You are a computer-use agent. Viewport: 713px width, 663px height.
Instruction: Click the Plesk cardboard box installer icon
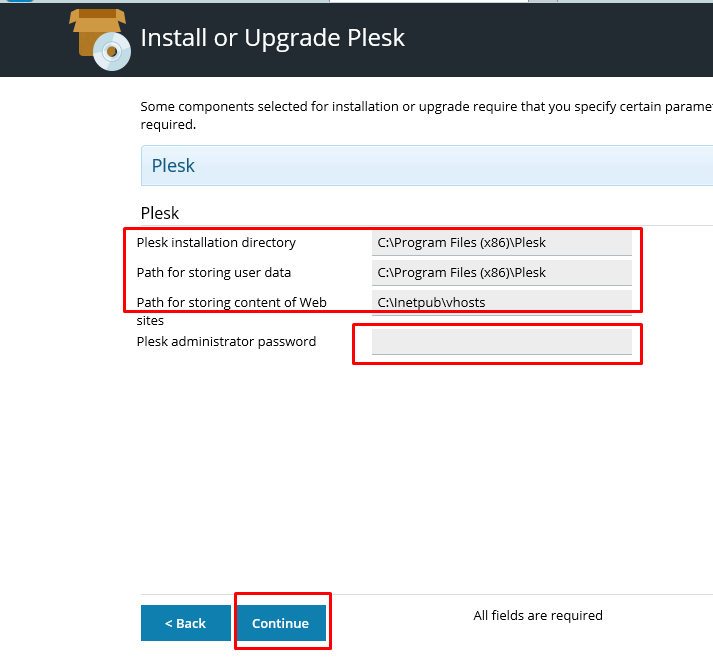pyautogui.click(x=97, y=28)
